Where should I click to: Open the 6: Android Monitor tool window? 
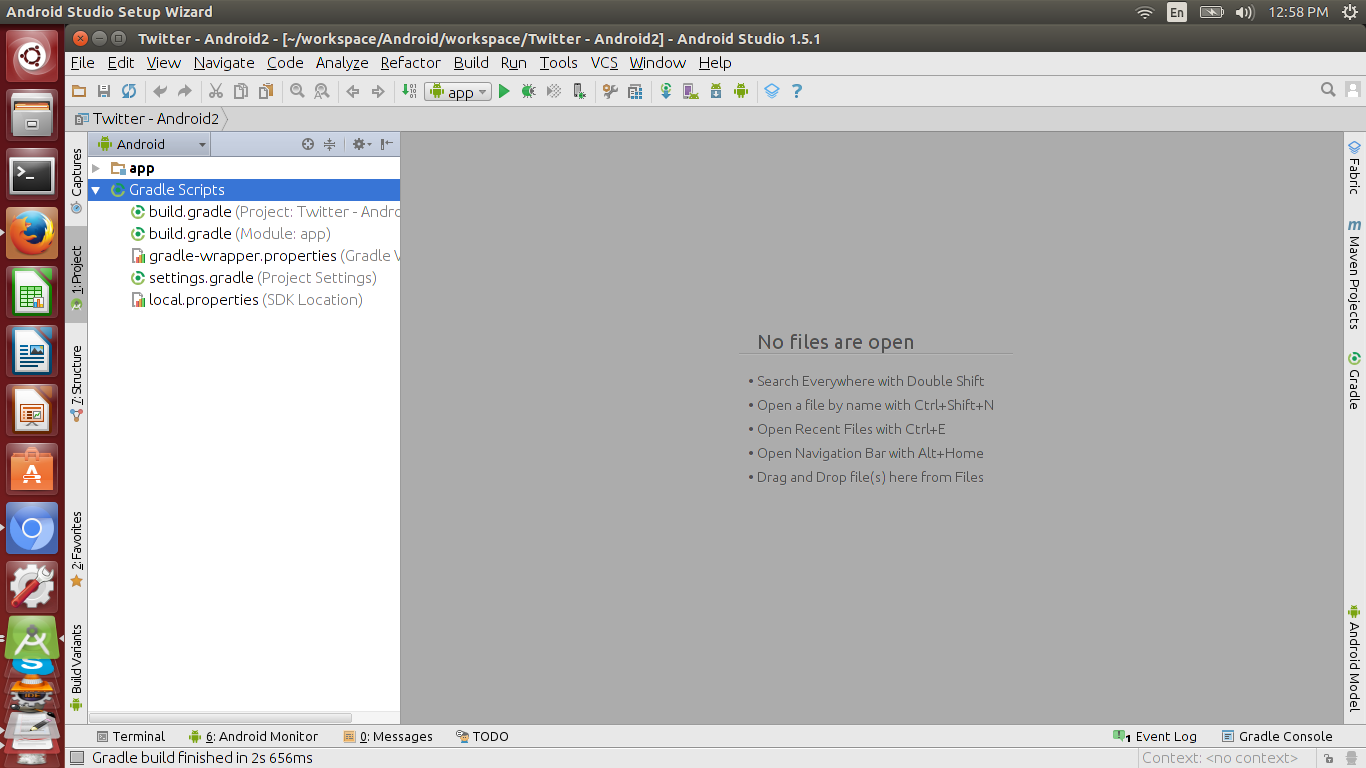tap(254, 736)
